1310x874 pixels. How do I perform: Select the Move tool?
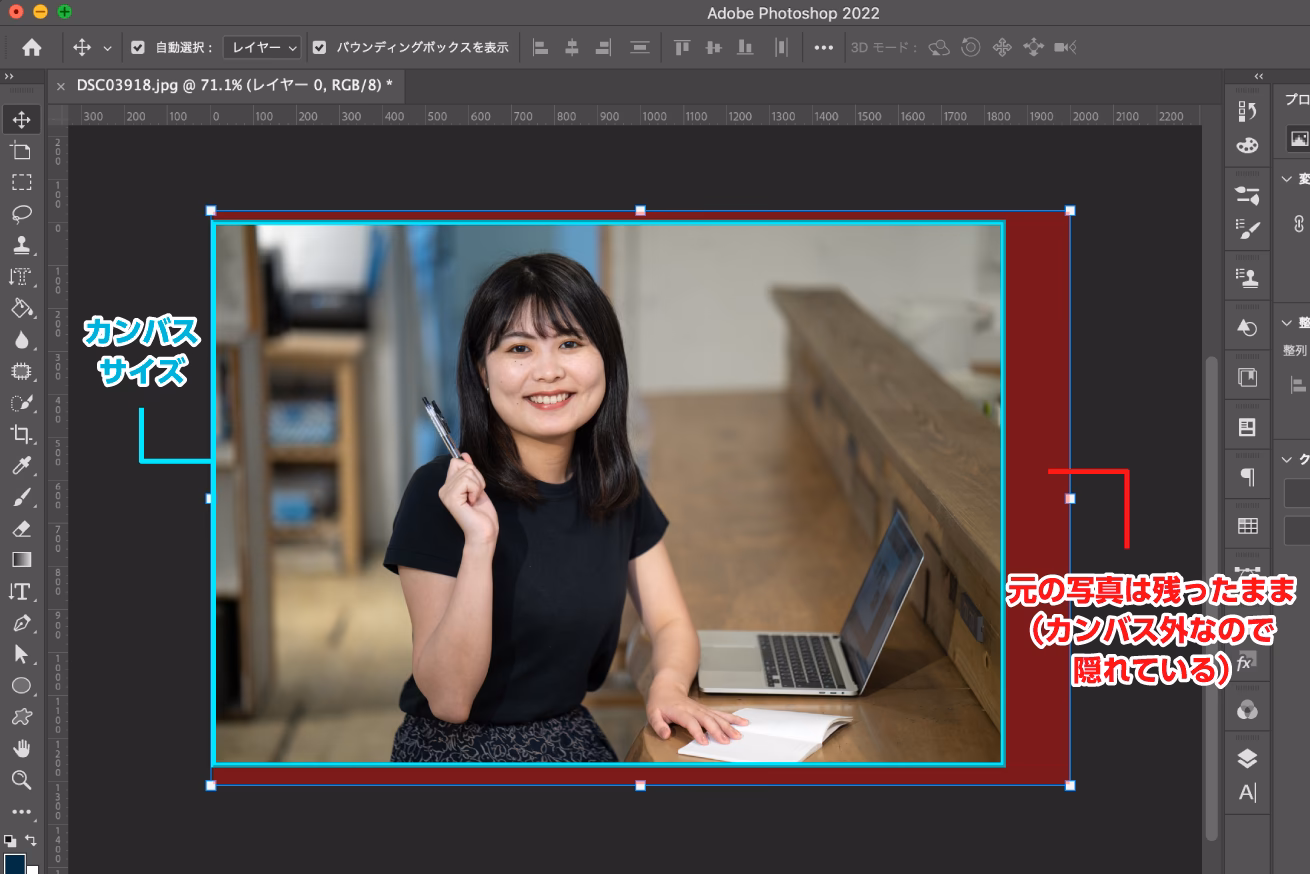point(22,119)
